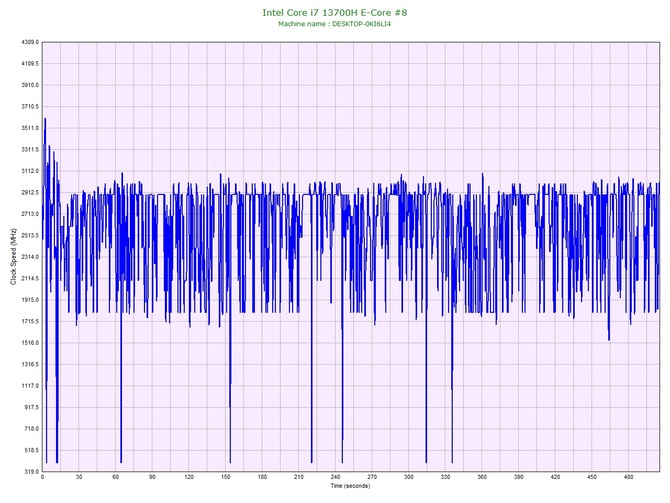Viewport: 670px width, 503px height.
Task: Click the 60 tick on time axis
Action: 115,477
